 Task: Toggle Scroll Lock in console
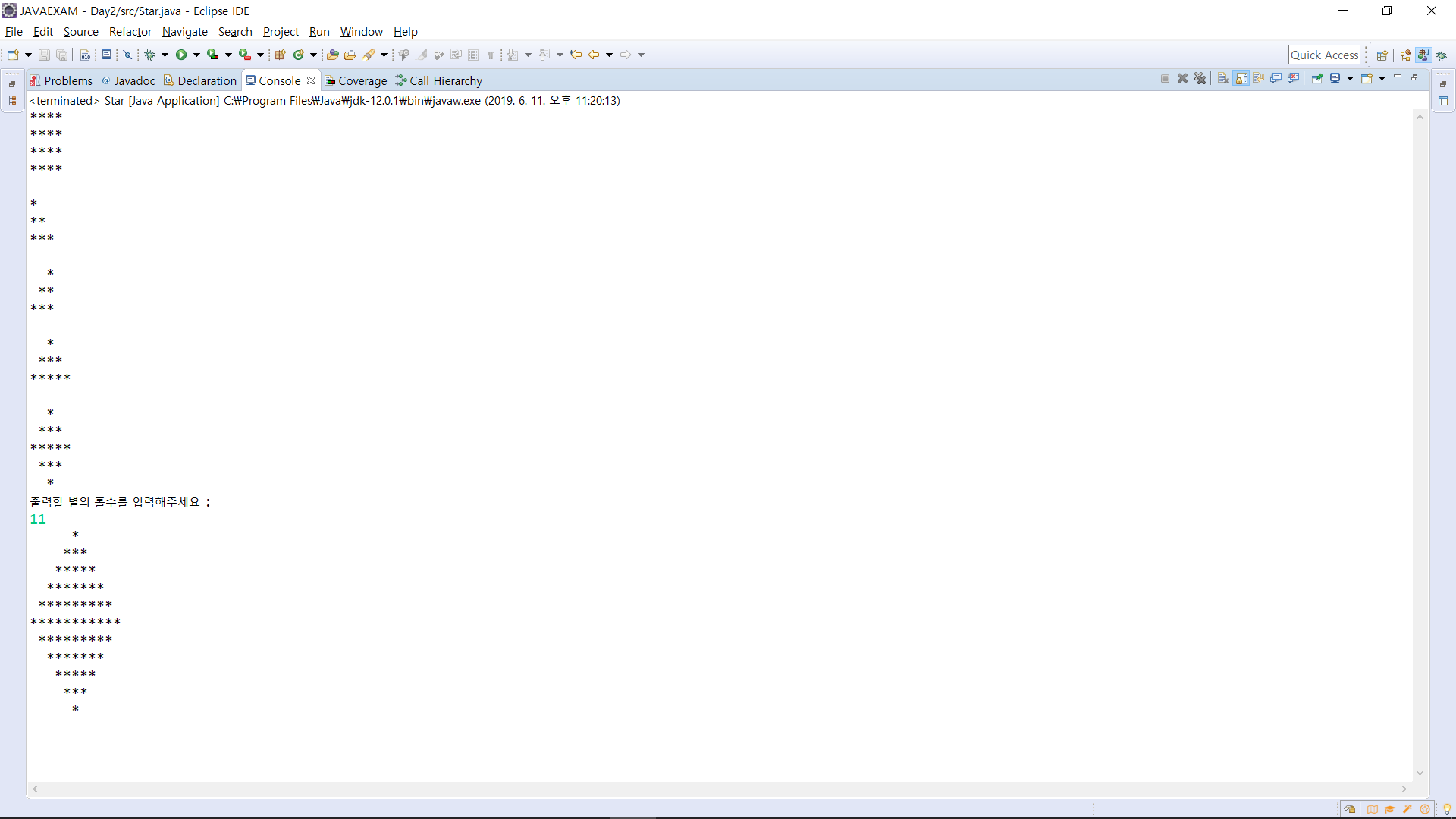pyautogui.click(x=1241, y=79)
